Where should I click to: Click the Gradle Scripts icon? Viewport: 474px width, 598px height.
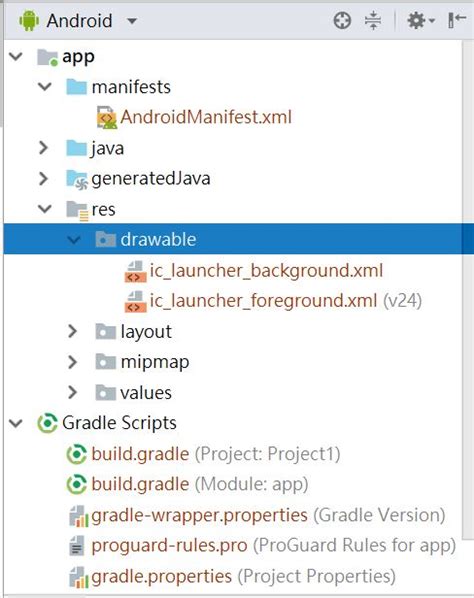pos(47,423)
